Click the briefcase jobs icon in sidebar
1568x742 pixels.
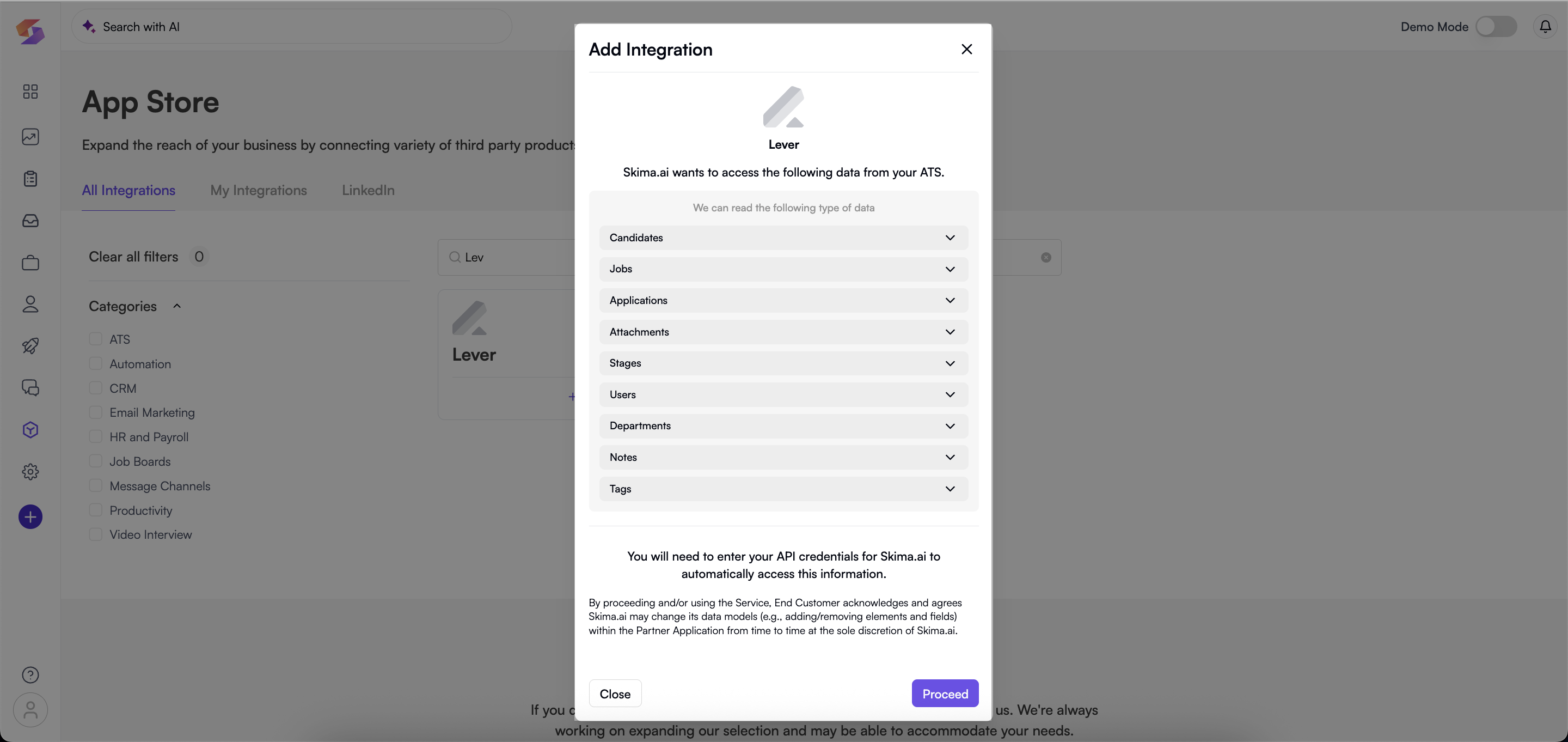30,263
